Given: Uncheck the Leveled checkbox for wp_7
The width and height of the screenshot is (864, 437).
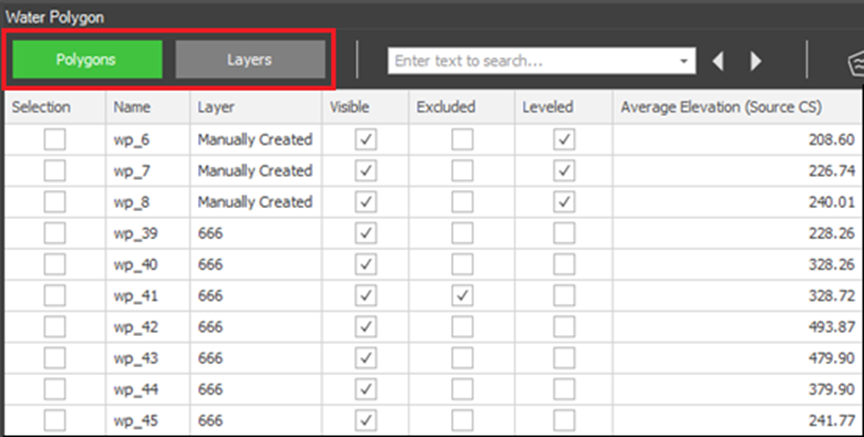Looking at the screenshot, I should (564, 171).
